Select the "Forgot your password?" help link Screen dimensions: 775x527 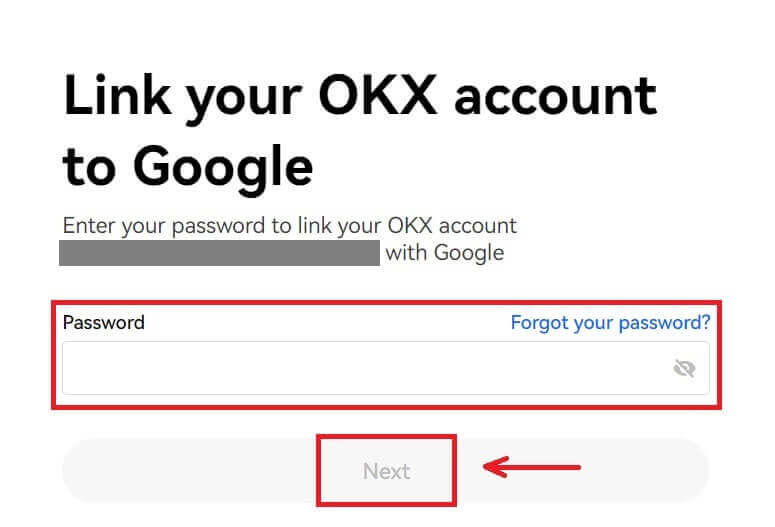610,323
